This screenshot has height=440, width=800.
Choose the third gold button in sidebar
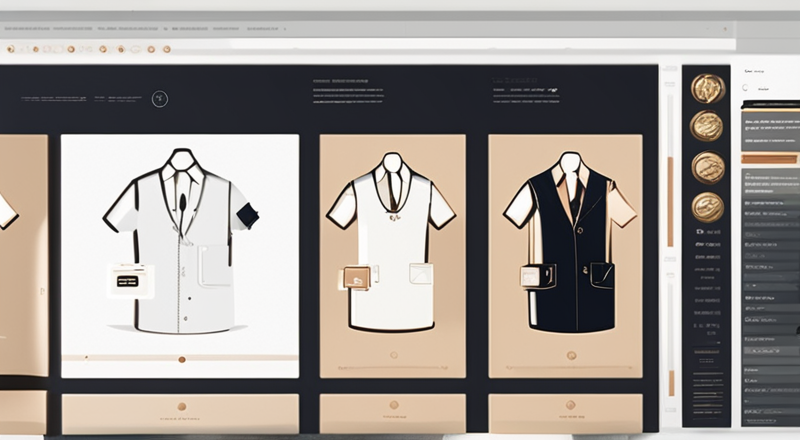click(707, 167)
